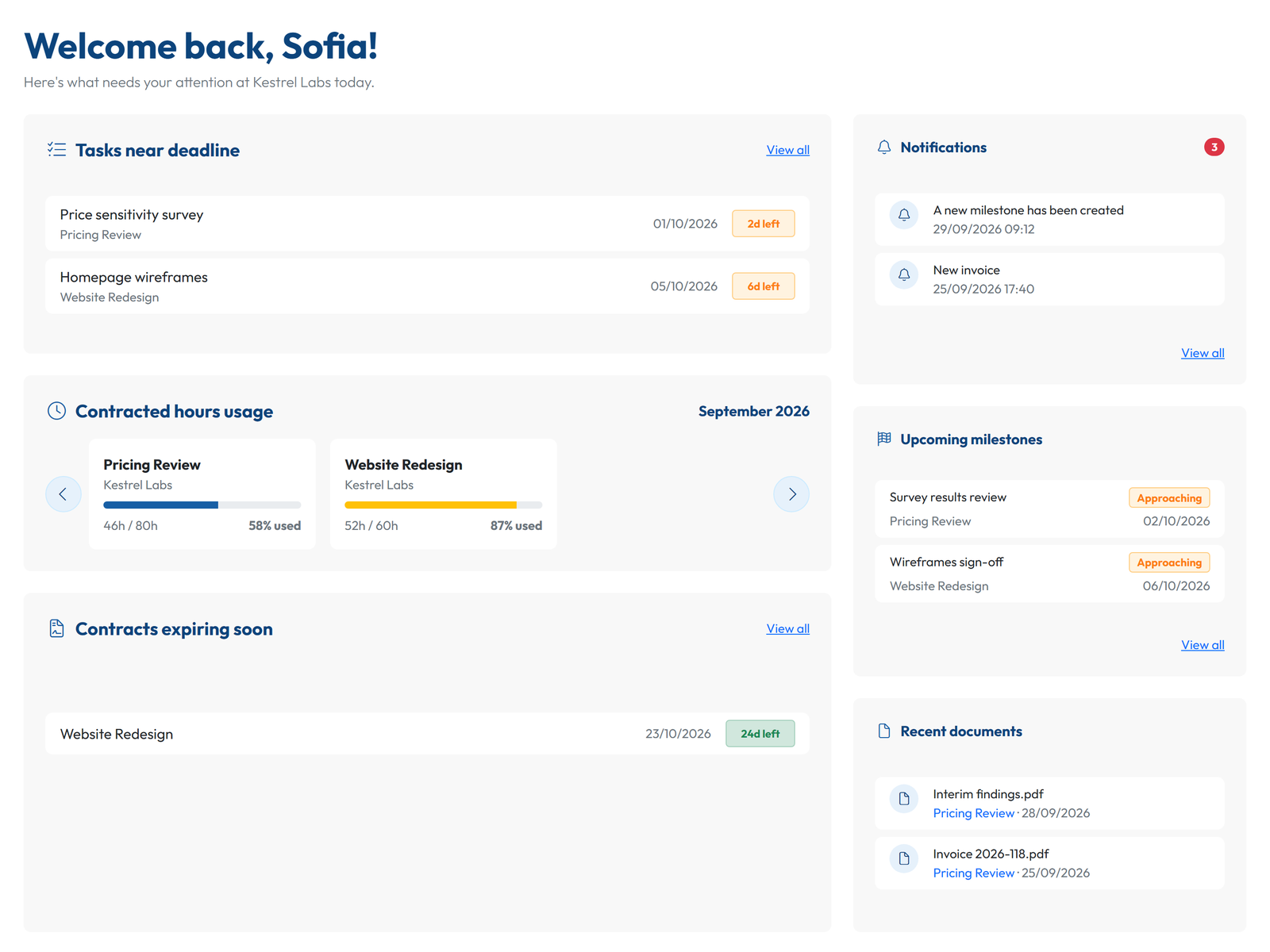This screenshot has height=952, width=1270.
Task: Open Pricing Review link under Invoice 2026-118.pdf
Action: pos(973,873)
